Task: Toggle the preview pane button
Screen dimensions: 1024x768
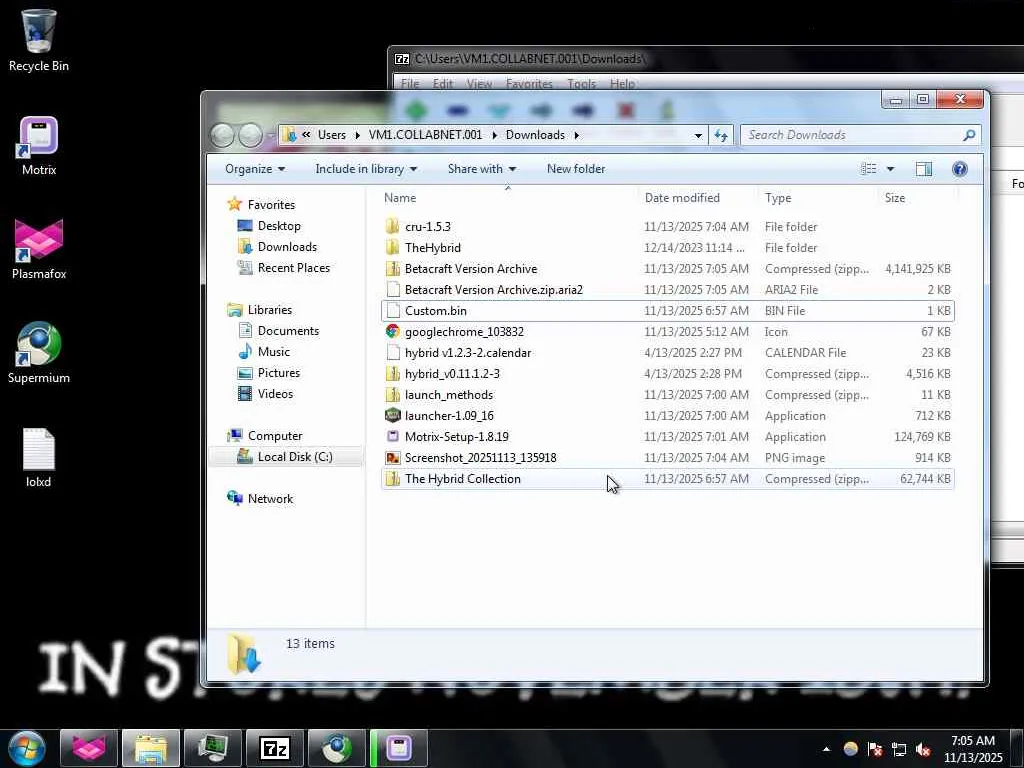Action: pyautogui.click(x=923, y=169)
